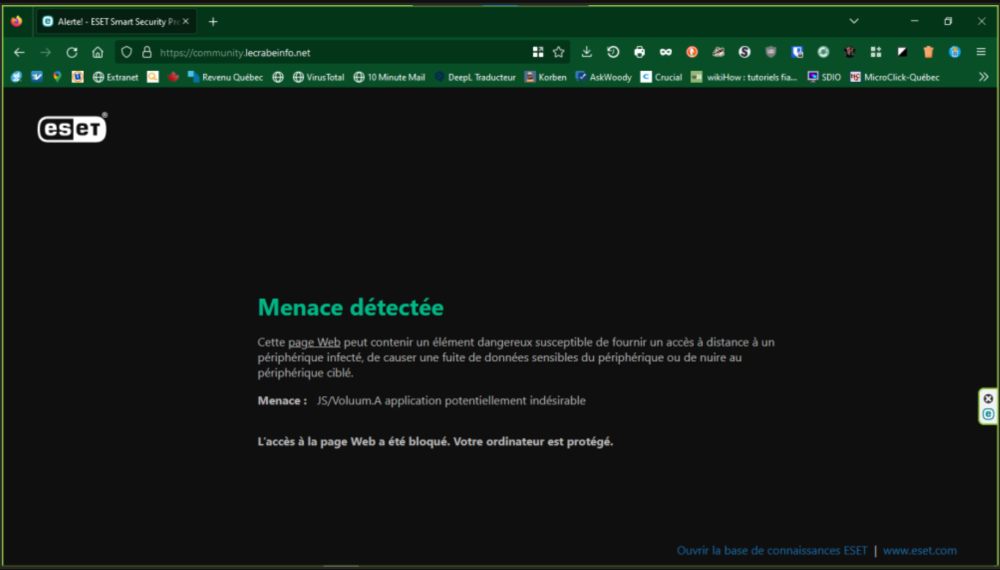Open the 10 Minute Mail bookmark
Image resolution: width=1000 pixels, height=570 pixels.
[x=389, y=77]
